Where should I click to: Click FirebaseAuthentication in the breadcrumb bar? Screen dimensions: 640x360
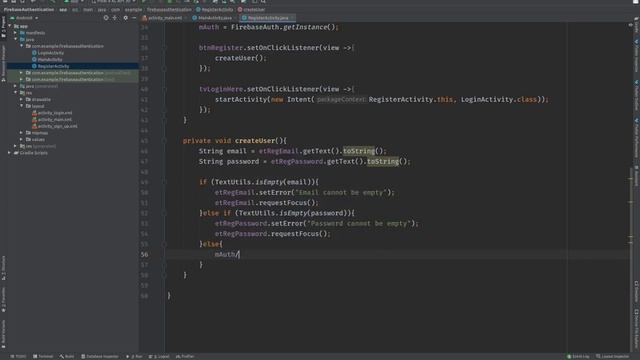[x=29, y=9]
